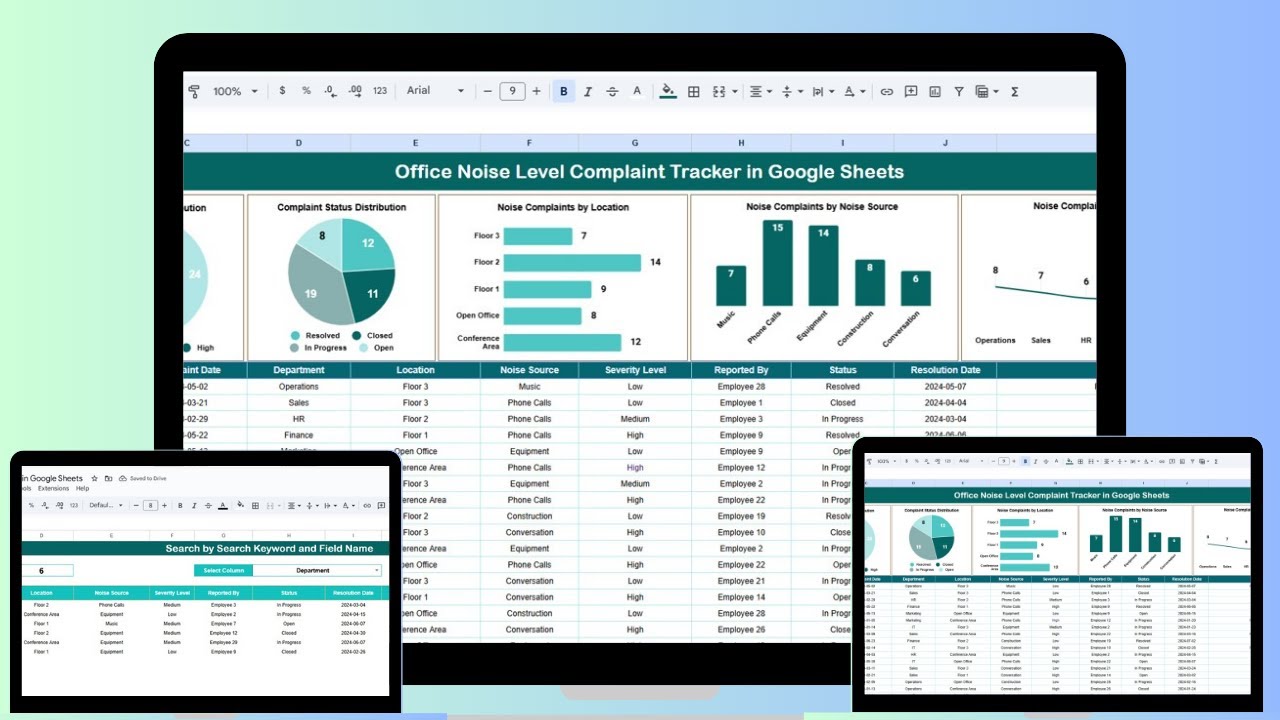Click the Saved to Drive cloud icon

tap(123, 478)
